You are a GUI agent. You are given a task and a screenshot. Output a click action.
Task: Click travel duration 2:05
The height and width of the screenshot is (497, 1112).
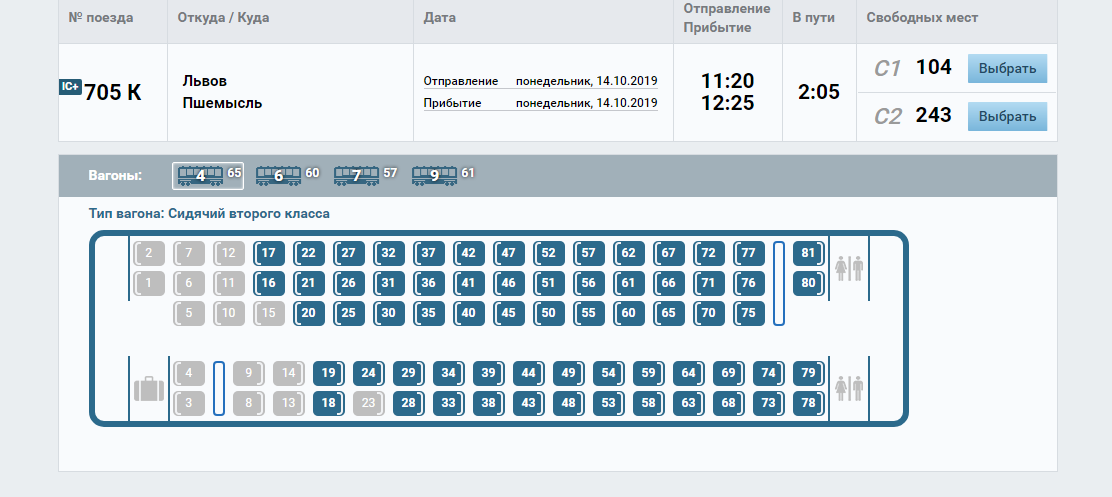tap(818, 92)
